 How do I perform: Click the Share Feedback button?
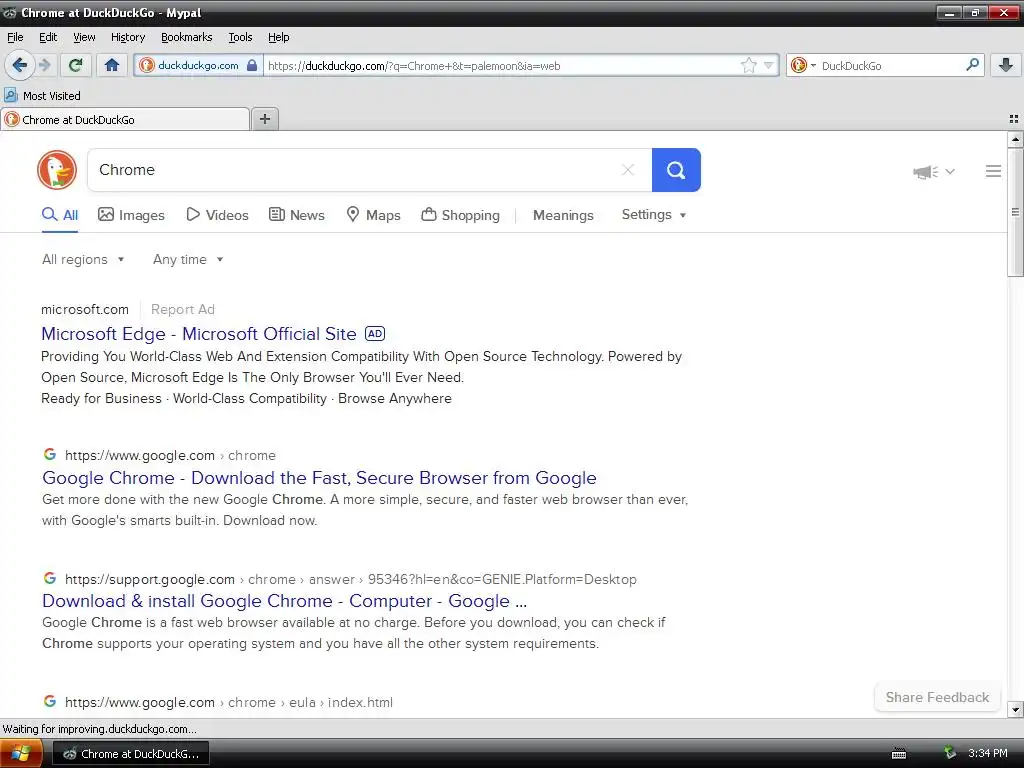(x=937, y=697)
